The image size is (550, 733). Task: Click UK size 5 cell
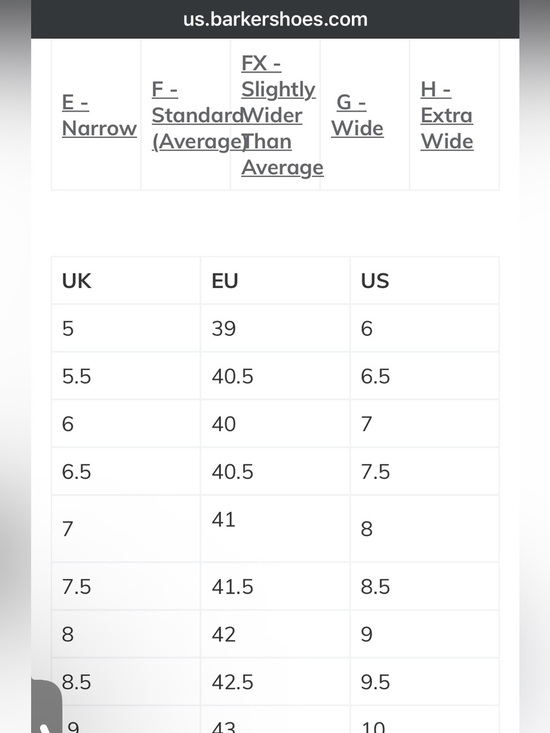click(126, 329)
